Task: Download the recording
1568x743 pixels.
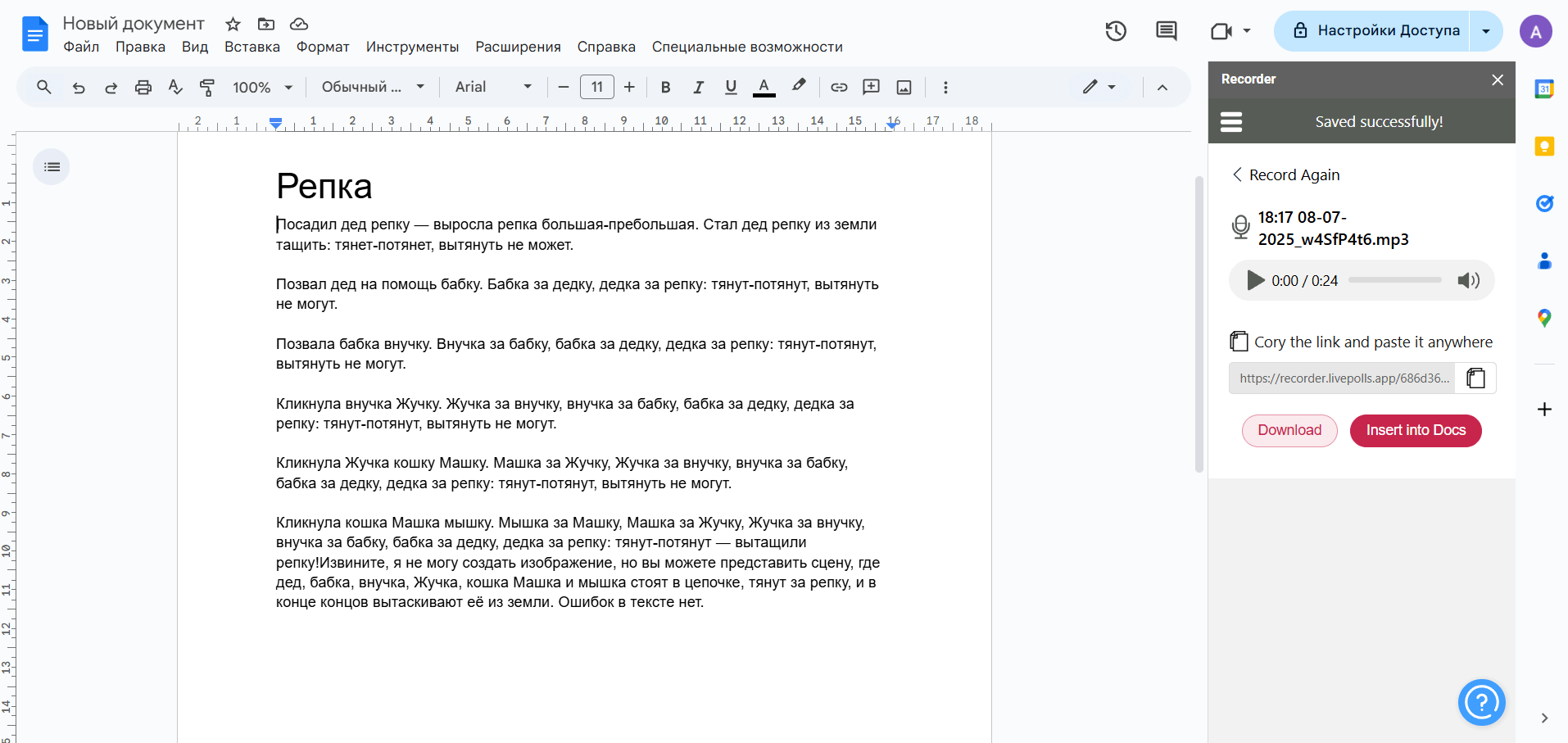Action: (x=1289, y=430)
